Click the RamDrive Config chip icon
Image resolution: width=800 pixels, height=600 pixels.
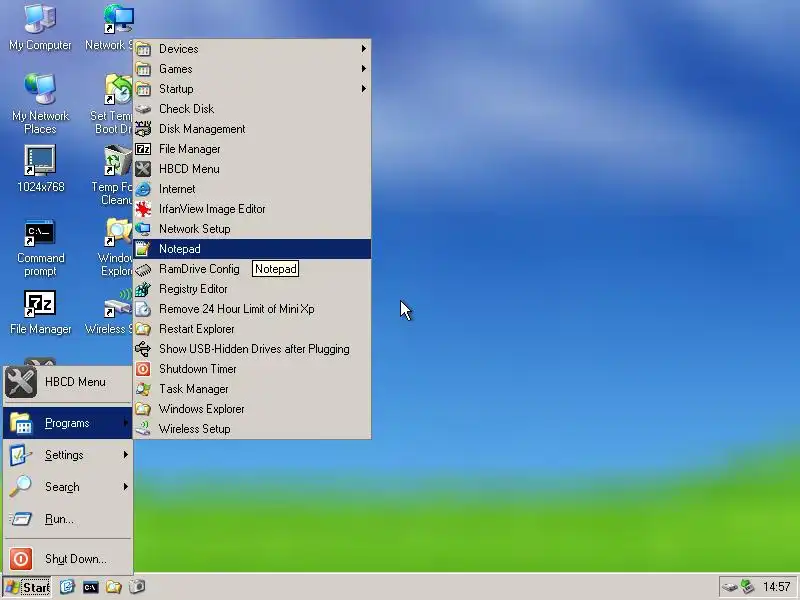(x=143, y=269)
